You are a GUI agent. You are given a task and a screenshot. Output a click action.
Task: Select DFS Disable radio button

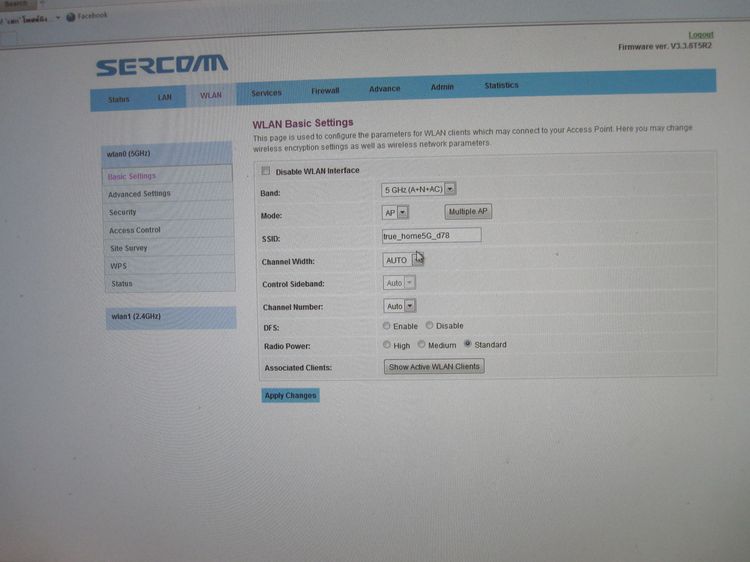pos(430,325)
